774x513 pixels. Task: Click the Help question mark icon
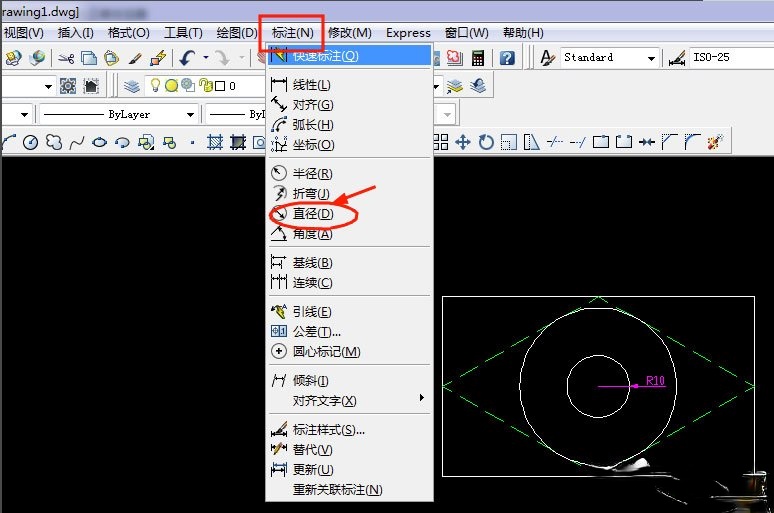click(507, 58)
